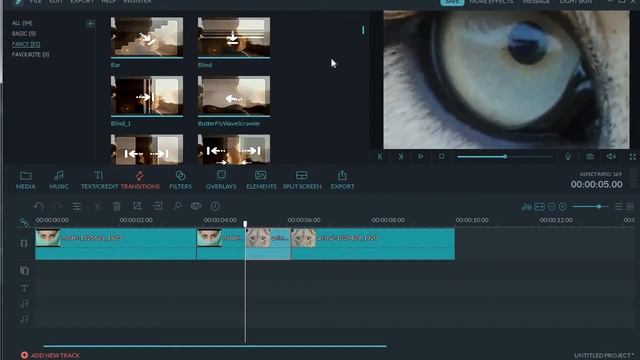Zoom in the timeline with plus icon
Image resolution: width=640 pixels, height=360 pixels.
coord(563,207)
